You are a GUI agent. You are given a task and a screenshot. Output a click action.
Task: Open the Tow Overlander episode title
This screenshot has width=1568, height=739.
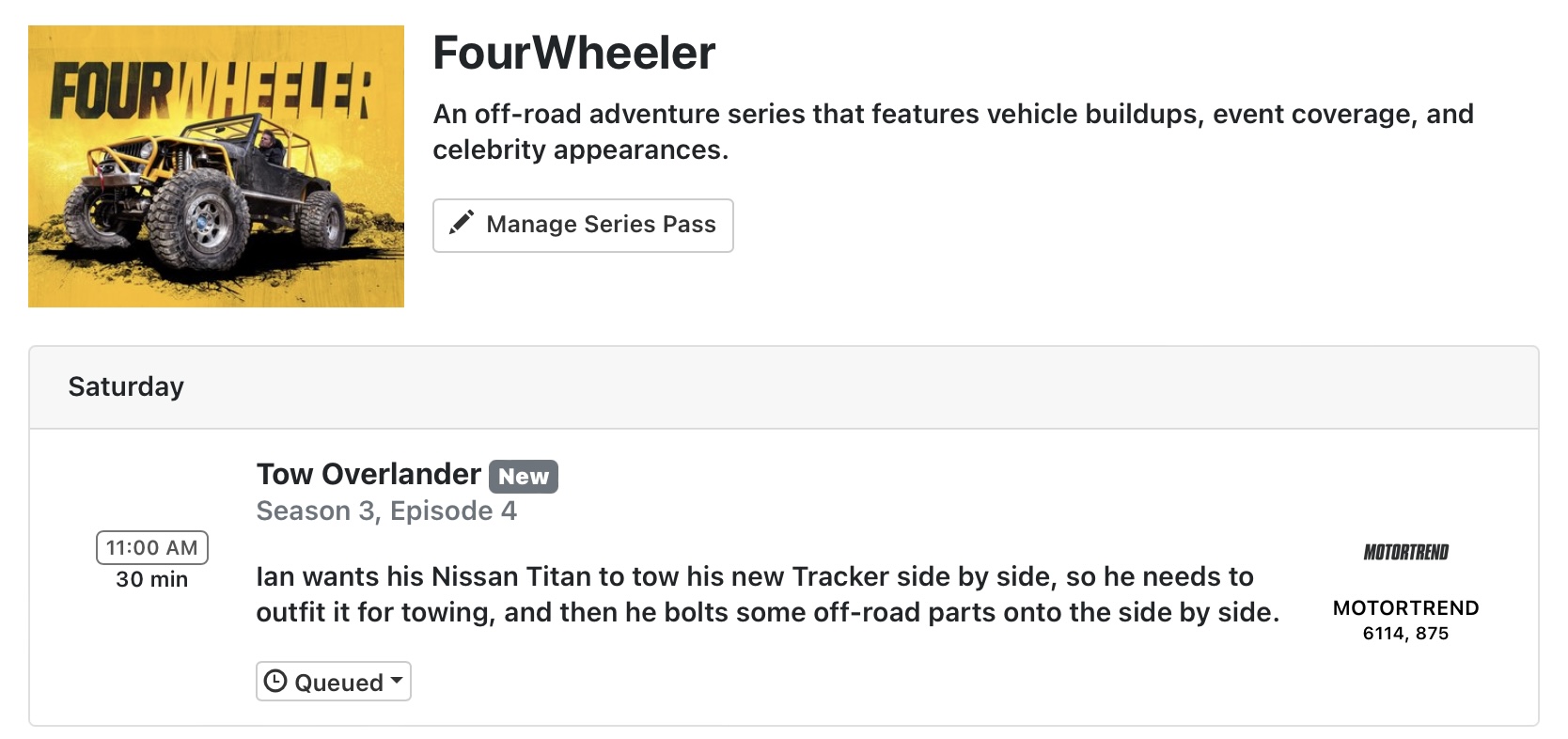pos(368,474)
